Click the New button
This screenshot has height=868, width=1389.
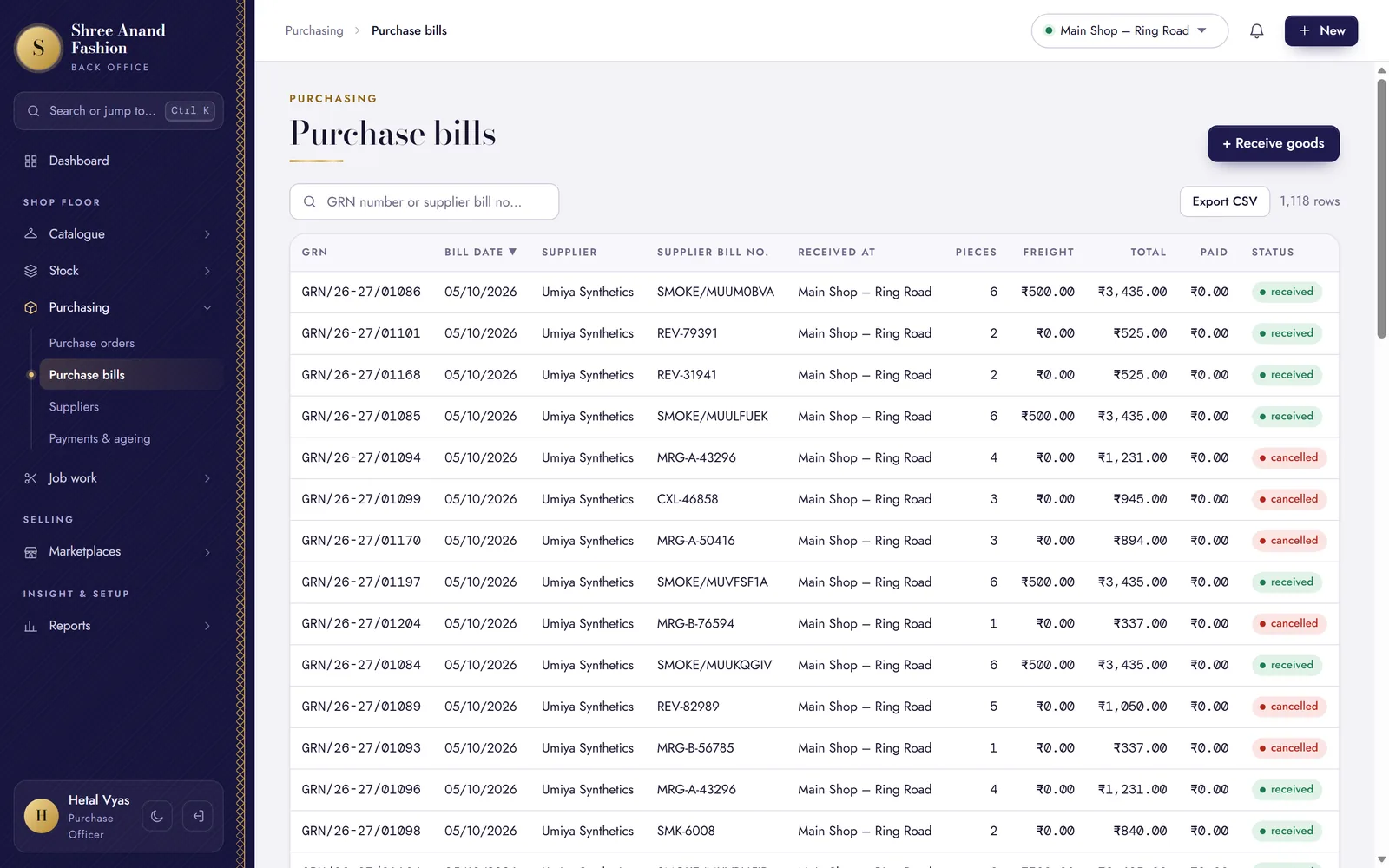click(1321, 31)
